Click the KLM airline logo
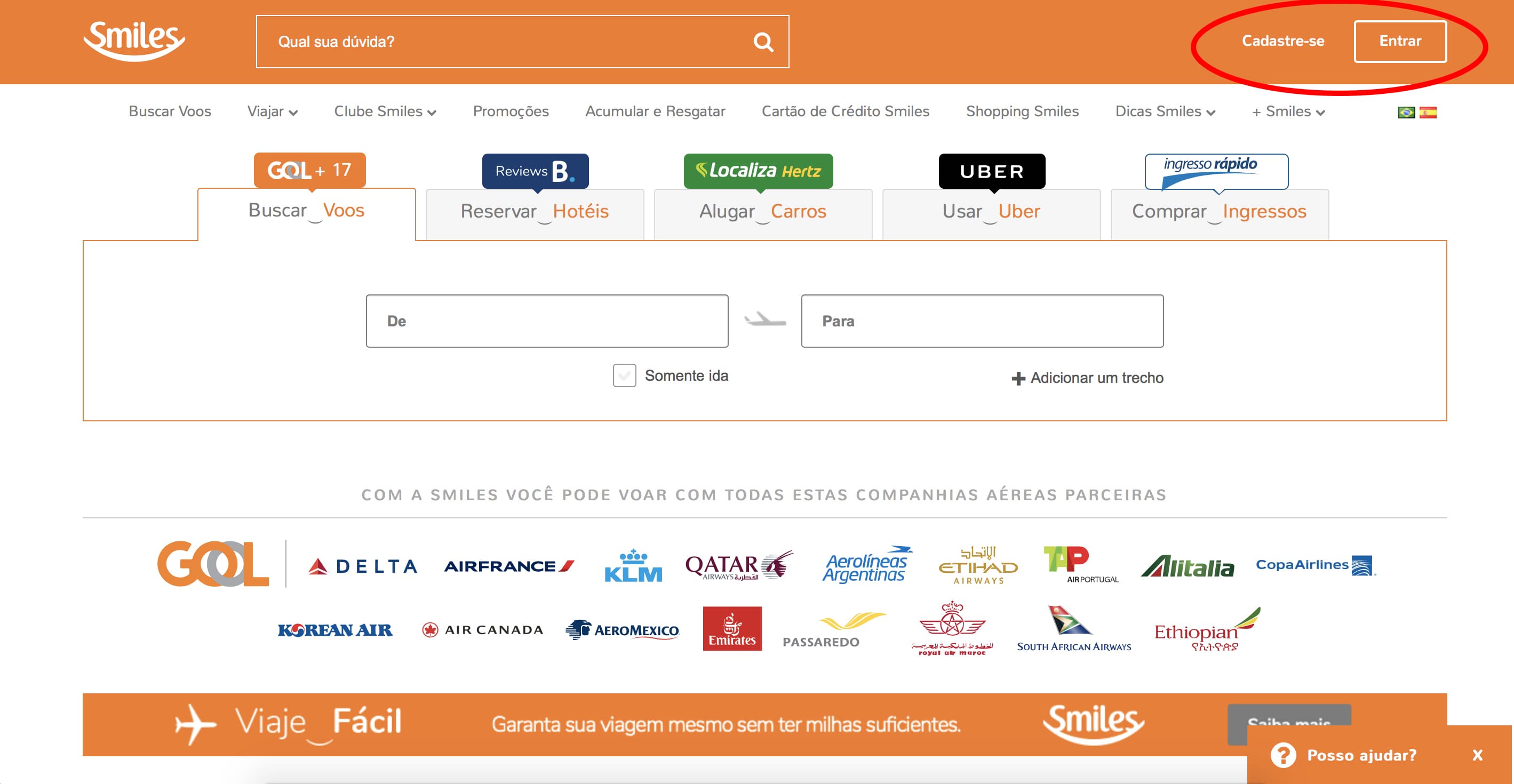 [633, 566]
